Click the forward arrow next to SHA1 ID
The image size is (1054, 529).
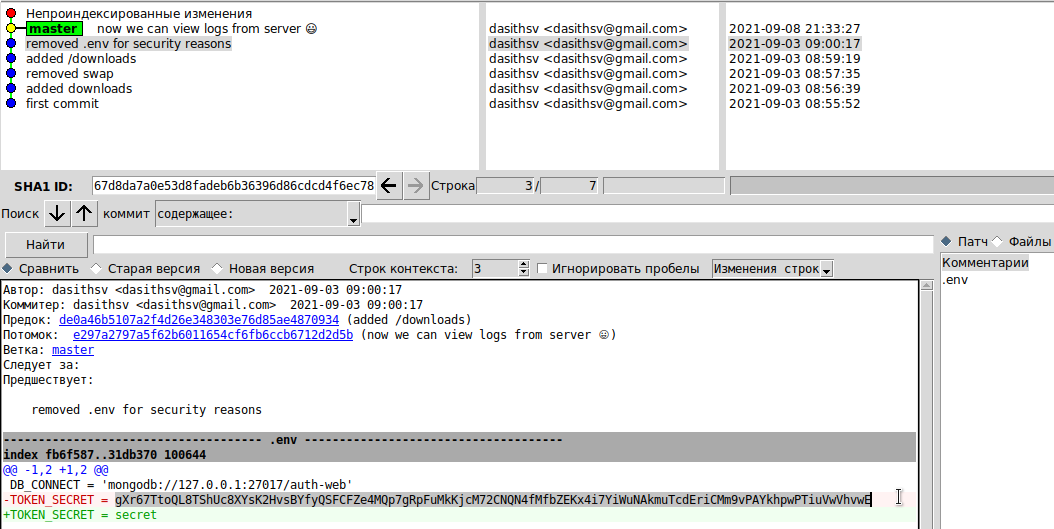(x=416, y=185)
